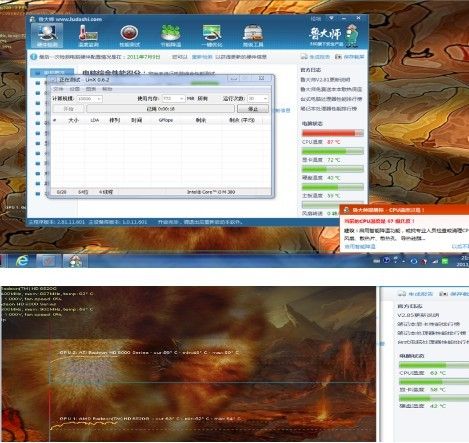Click the '72 ℃' graphics card temperature reading
Screen dimensions: 469x443
coord(334,160)
